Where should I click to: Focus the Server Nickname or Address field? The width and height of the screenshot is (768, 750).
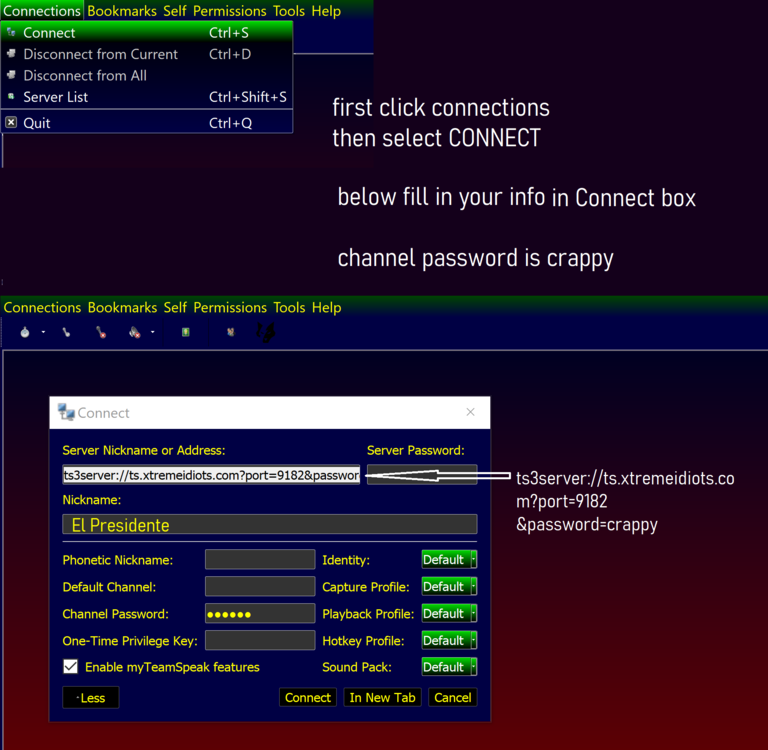click(211, 475)
